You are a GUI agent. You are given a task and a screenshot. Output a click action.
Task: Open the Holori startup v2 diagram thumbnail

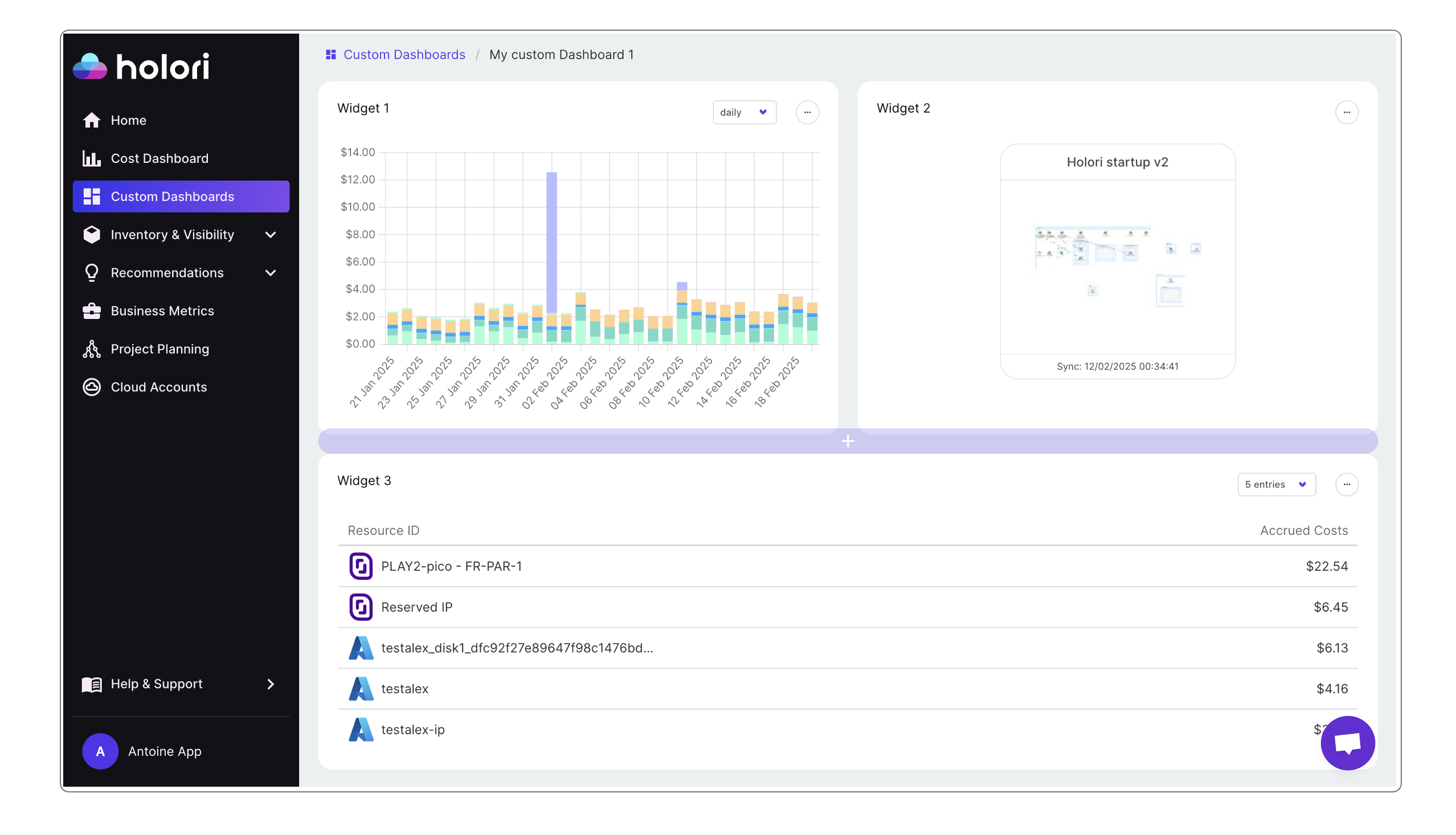point(1117,267)
